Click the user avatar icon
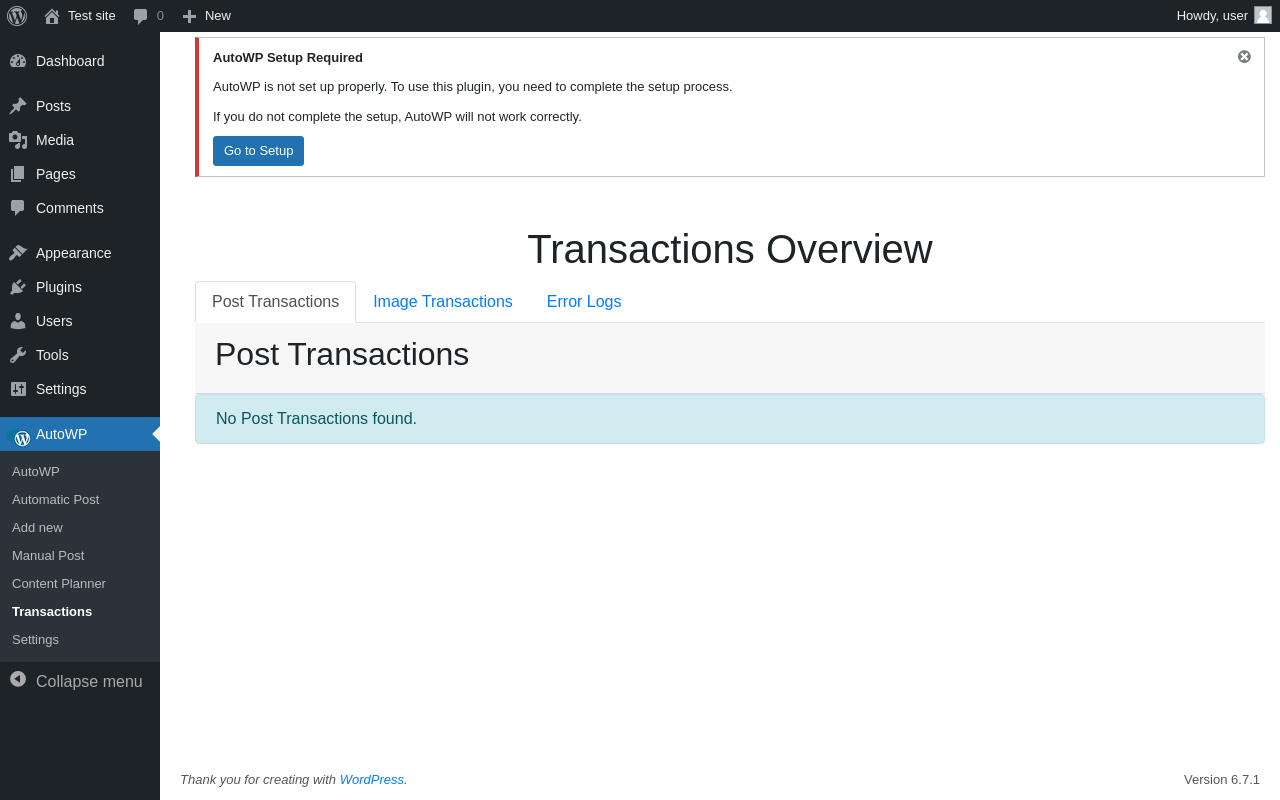1280x800 pixels. 1263,15
